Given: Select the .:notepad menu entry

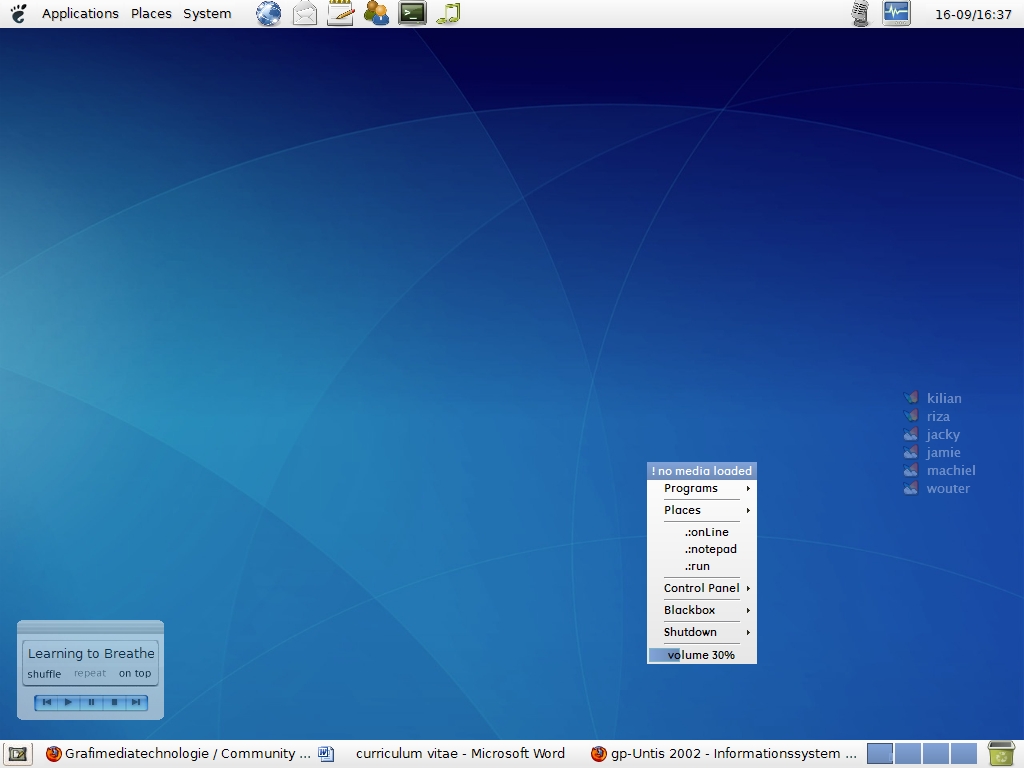Looking at the screenshot, I should point(711,549).
